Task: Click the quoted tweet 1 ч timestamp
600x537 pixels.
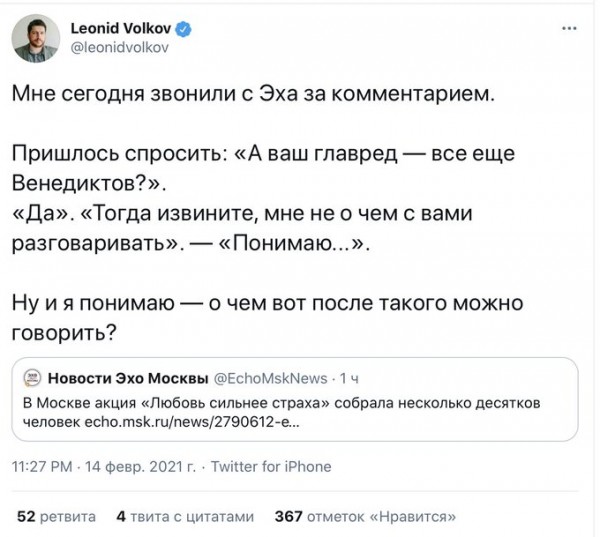Action: [x=349, y=378]
